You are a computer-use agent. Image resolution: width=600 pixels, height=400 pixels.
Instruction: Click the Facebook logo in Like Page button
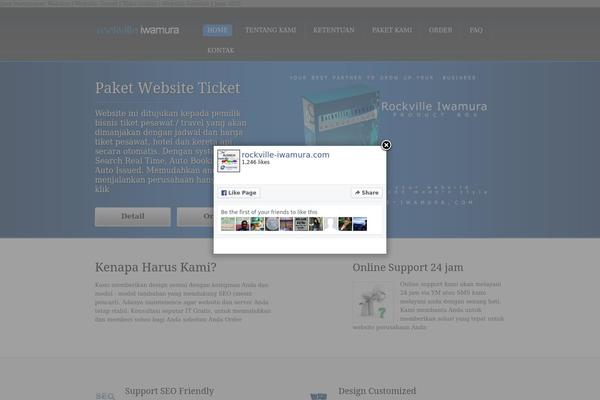(x=224, y=193)
